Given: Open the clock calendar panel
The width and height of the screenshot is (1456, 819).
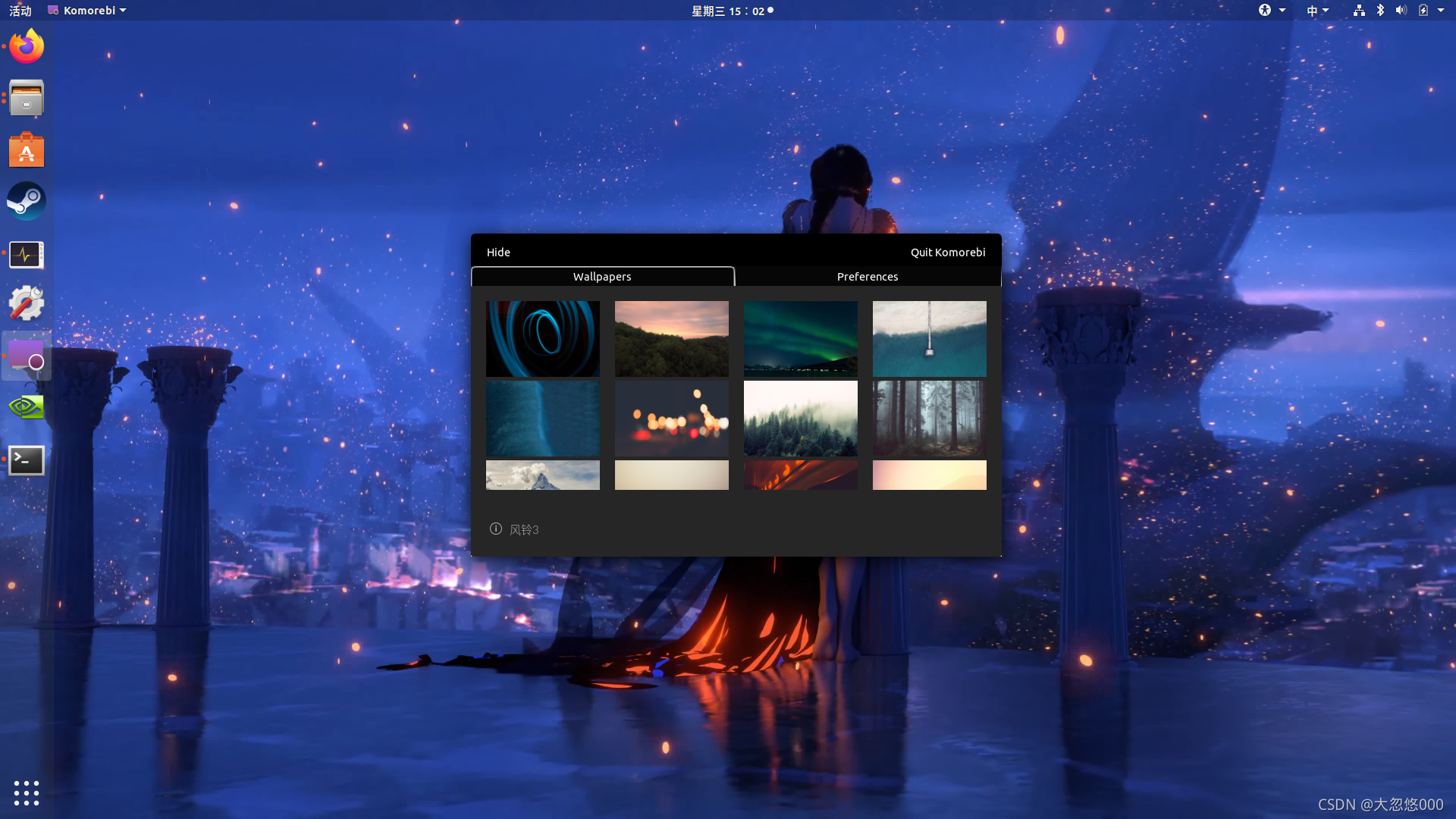Looking at the screenshot, I should 732,11.
